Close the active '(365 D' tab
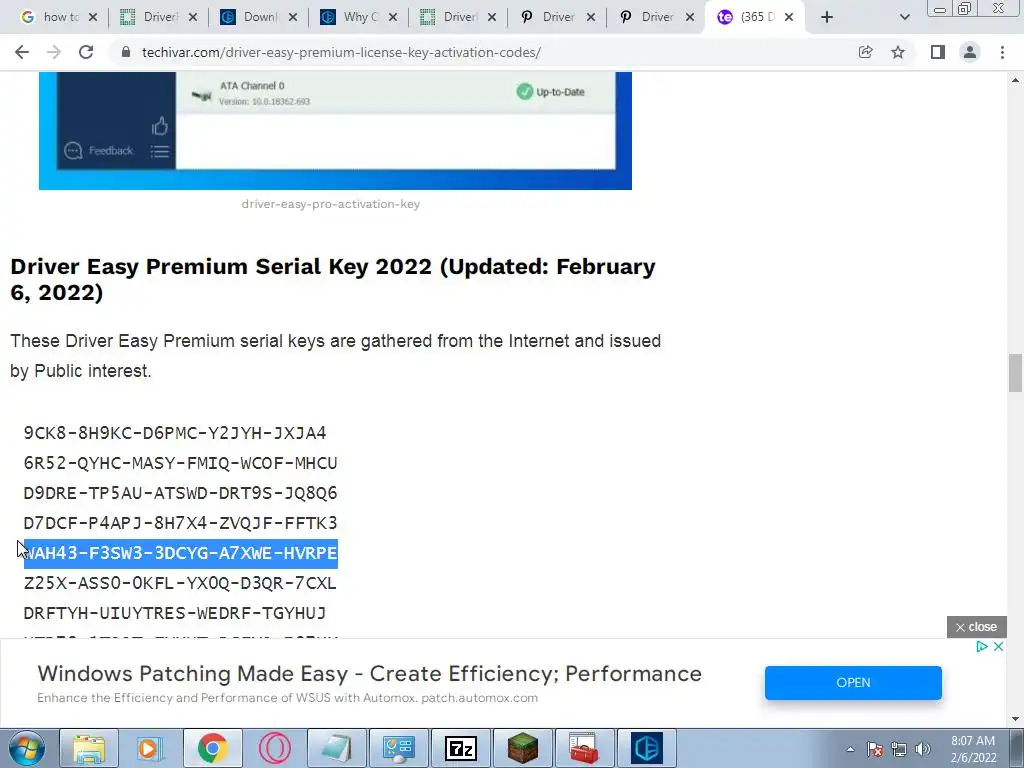The width and height of the screenshot is (1024, 768). [x=789, y=17]
